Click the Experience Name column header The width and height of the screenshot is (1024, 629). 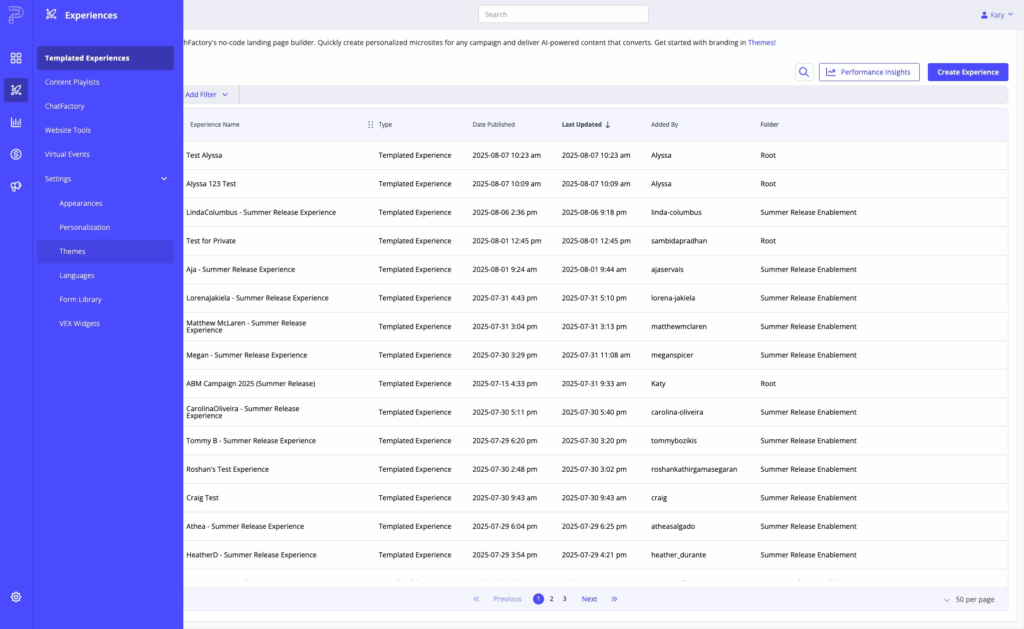pos(215,125)
